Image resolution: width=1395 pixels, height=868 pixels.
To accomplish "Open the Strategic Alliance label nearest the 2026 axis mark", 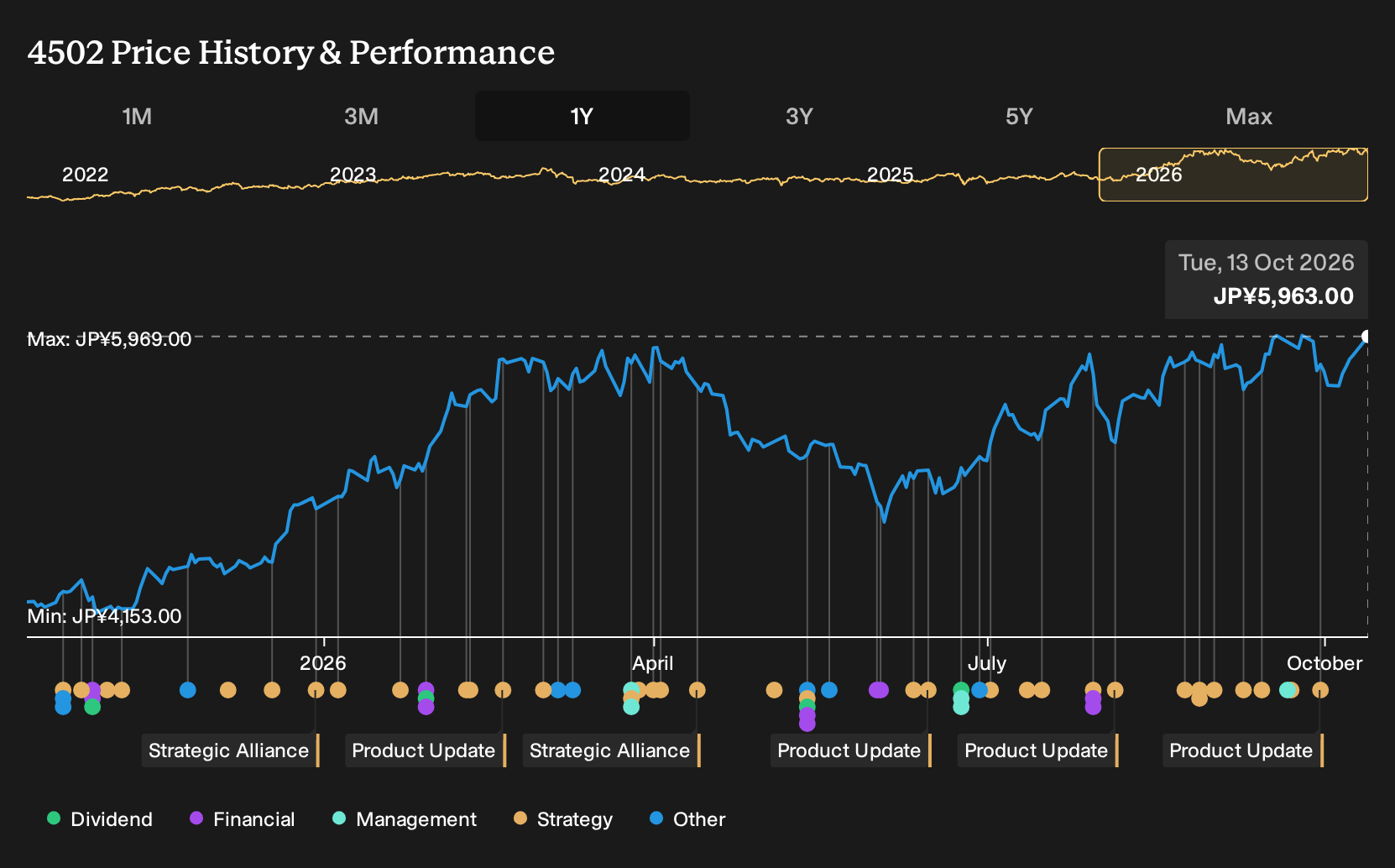I will coord(231,750).
